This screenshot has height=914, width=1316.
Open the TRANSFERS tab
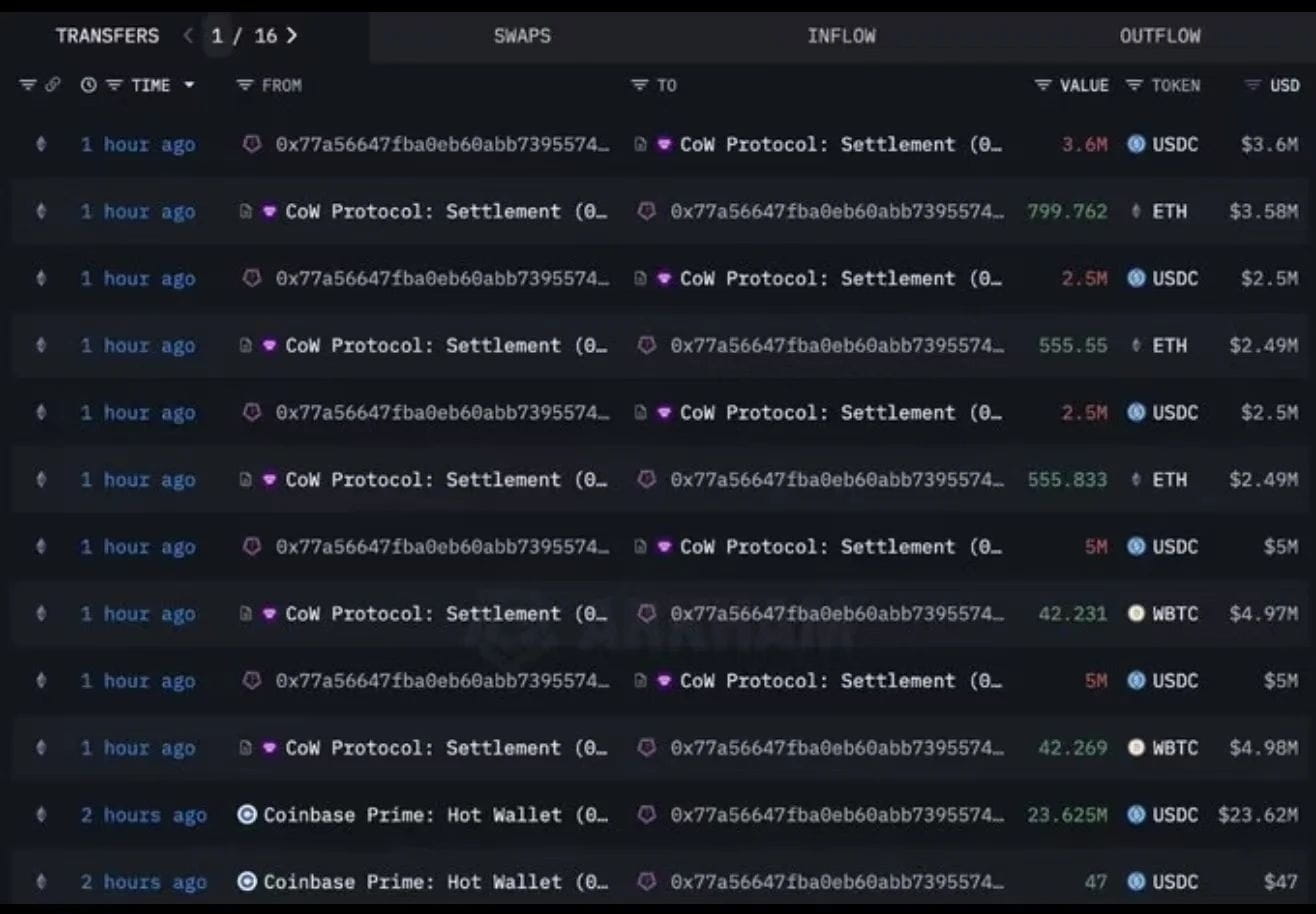(x=107, y=36)
